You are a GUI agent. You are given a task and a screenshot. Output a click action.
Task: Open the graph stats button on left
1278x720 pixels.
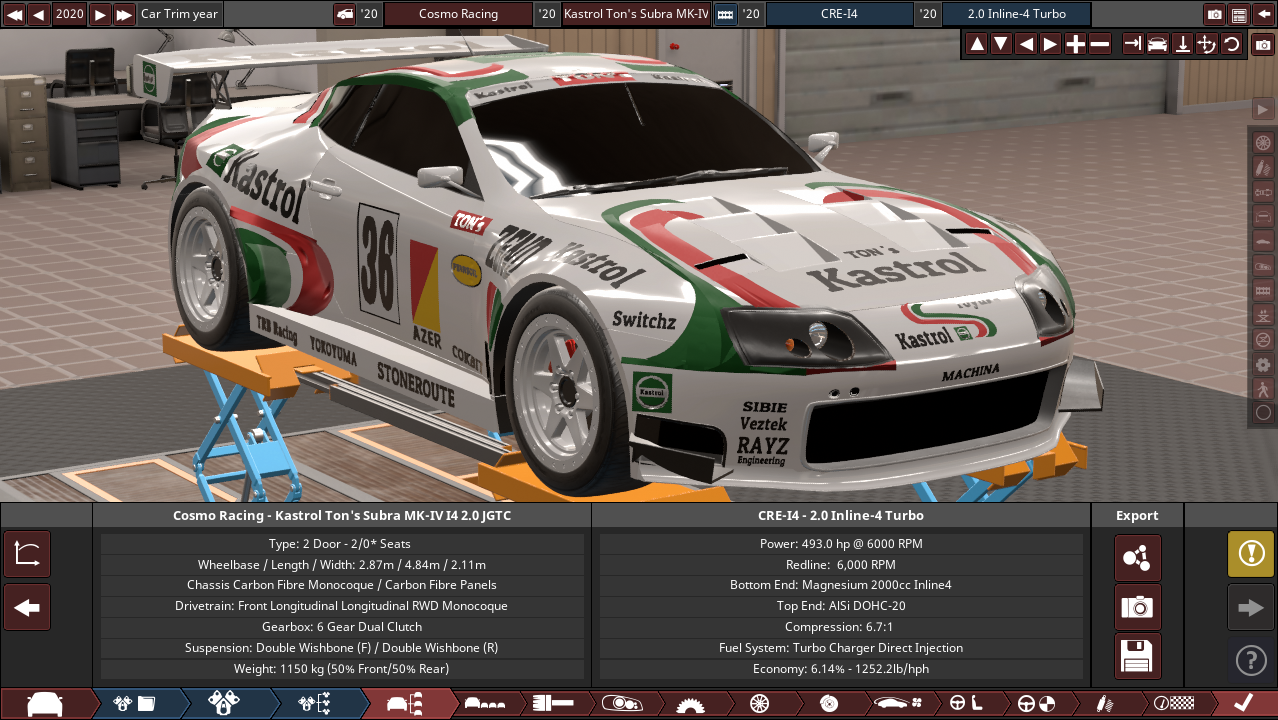27,555
